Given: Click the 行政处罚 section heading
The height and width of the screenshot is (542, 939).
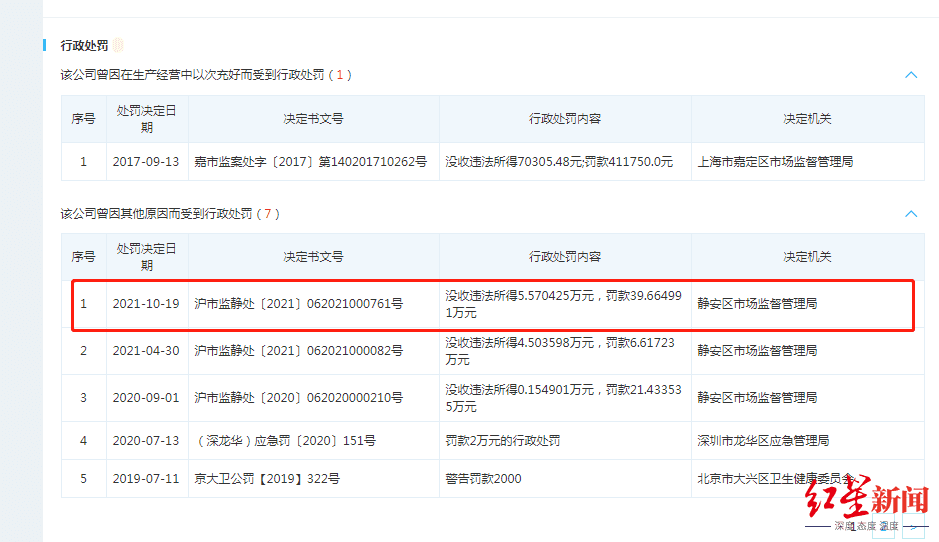Looking at the screenshot, I should click(84, 46).
